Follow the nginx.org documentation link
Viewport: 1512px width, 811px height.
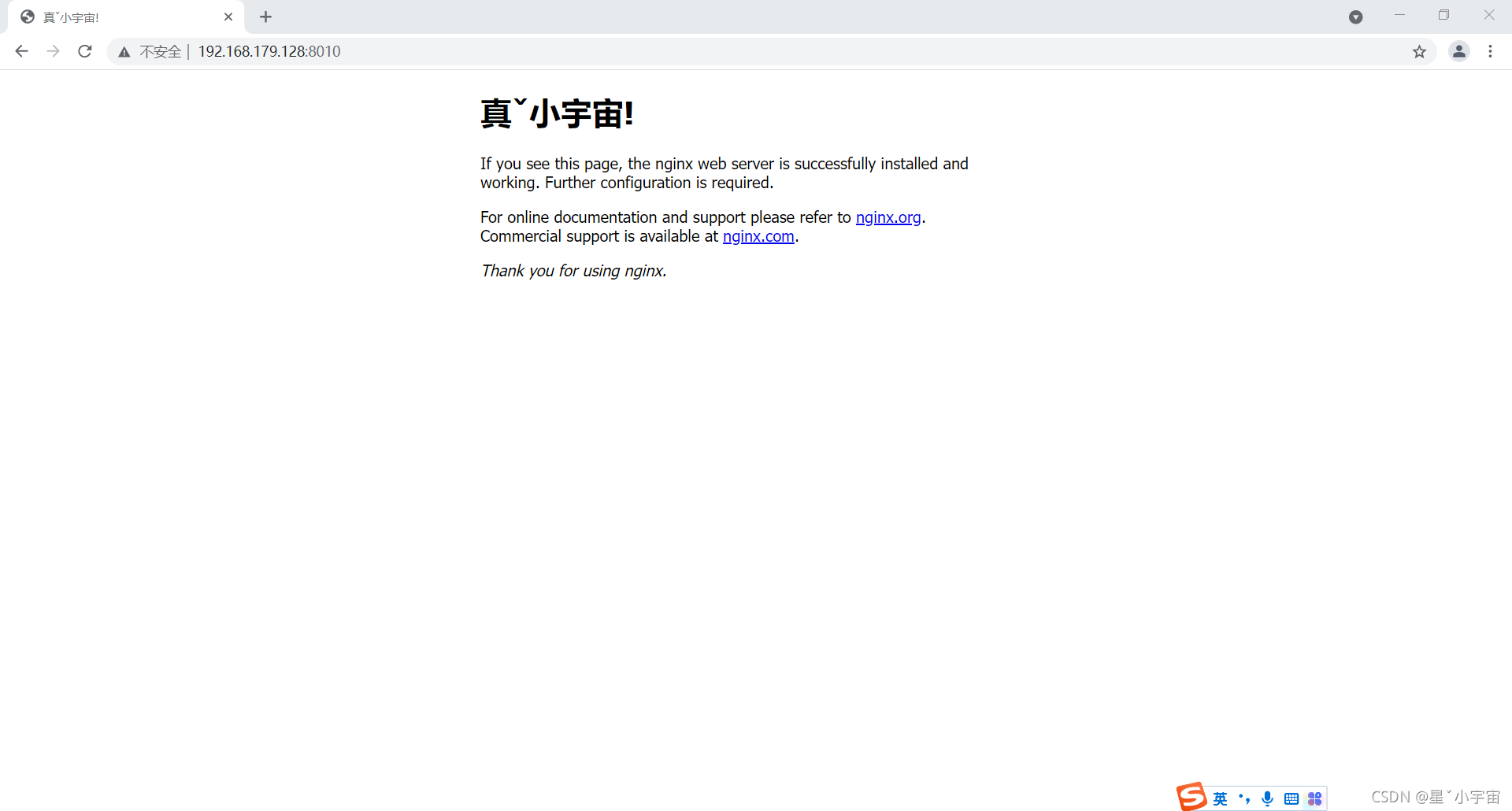(x=888, y=217)
